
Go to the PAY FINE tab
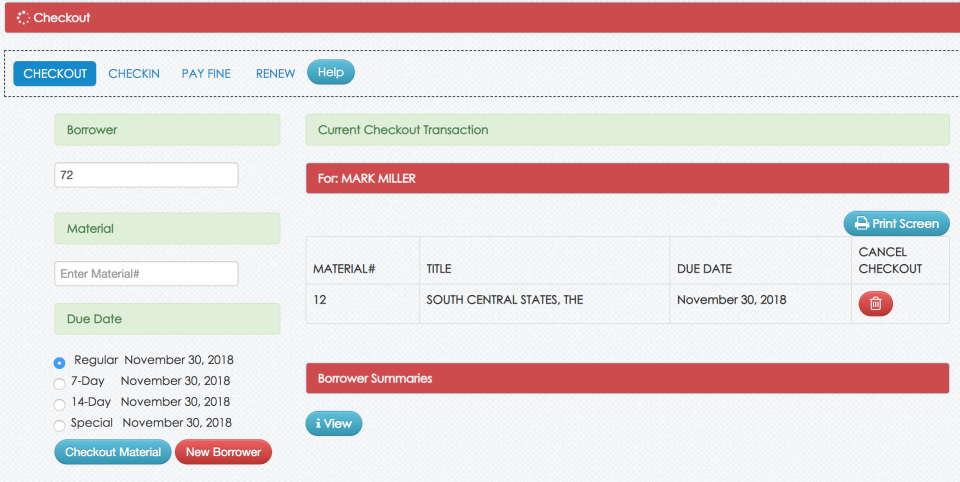(206, 73)
